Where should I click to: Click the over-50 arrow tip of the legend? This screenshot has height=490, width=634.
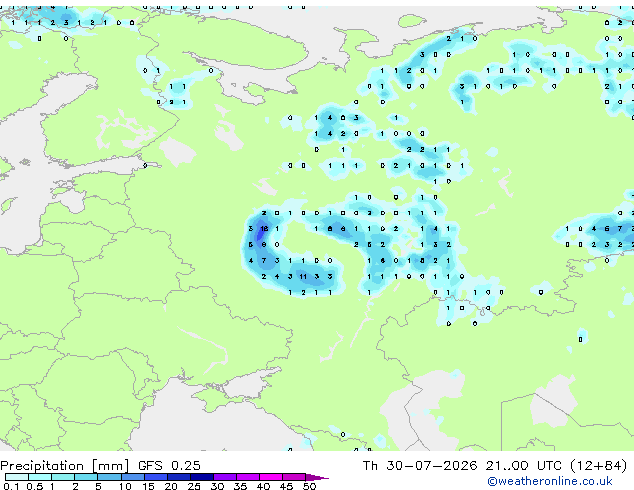click(x=317, y=477)
